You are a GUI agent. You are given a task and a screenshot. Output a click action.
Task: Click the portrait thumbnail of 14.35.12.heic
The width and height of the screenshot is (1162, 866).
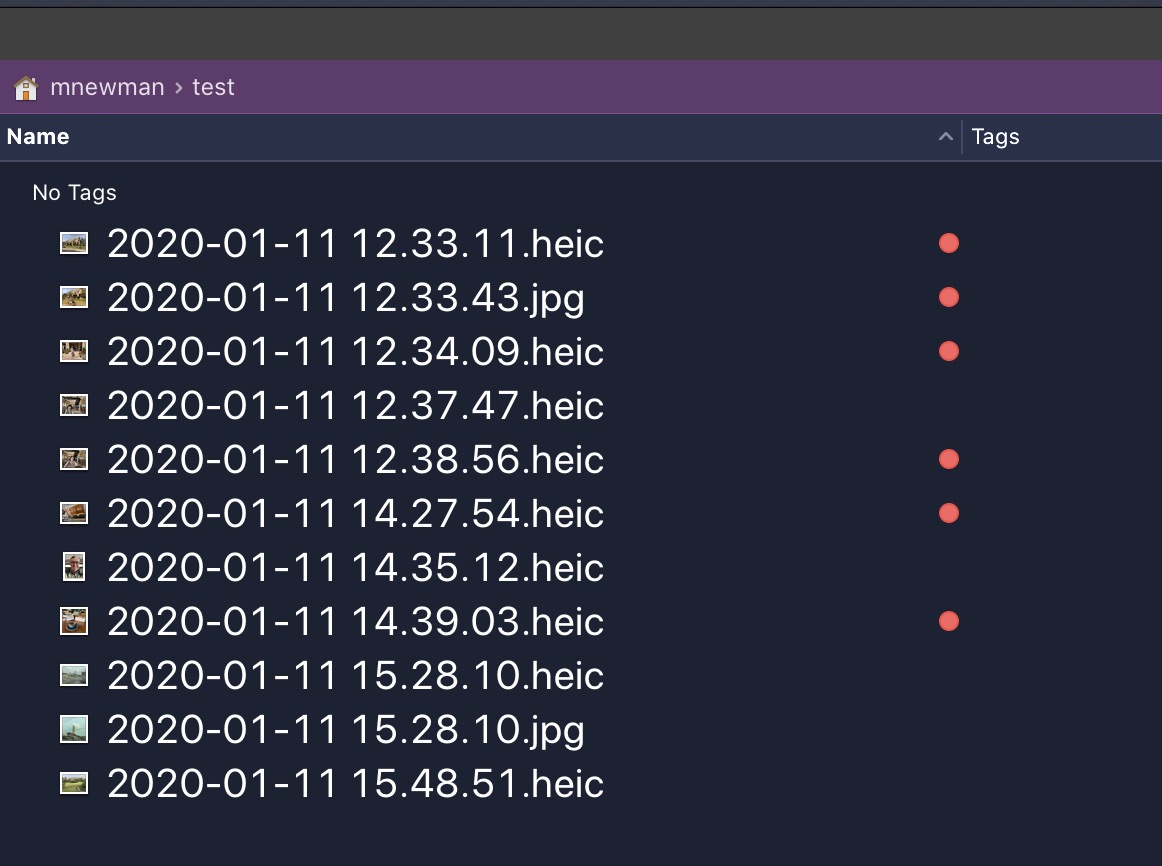point(74,567)
